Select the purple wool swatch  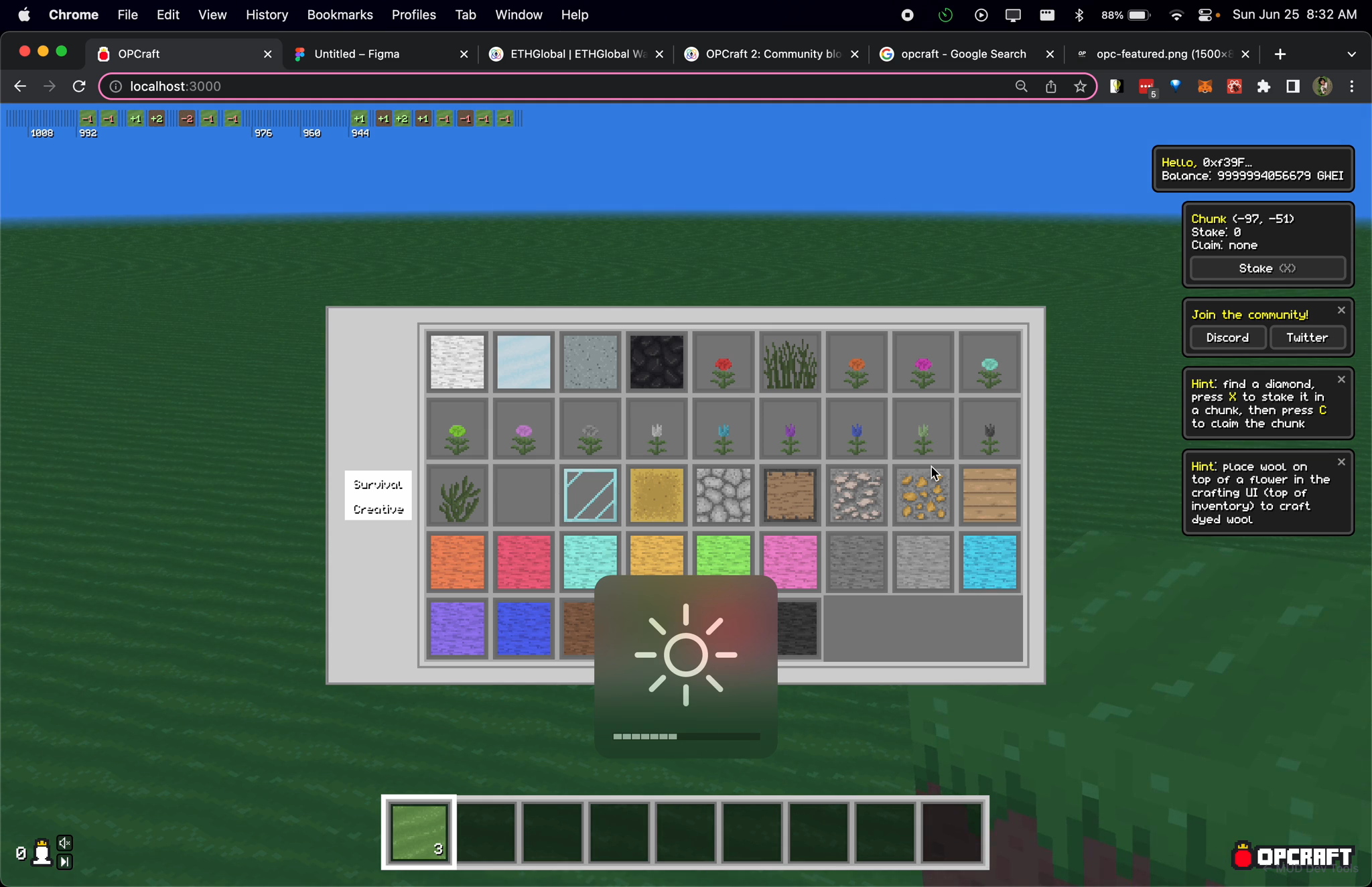457,628
